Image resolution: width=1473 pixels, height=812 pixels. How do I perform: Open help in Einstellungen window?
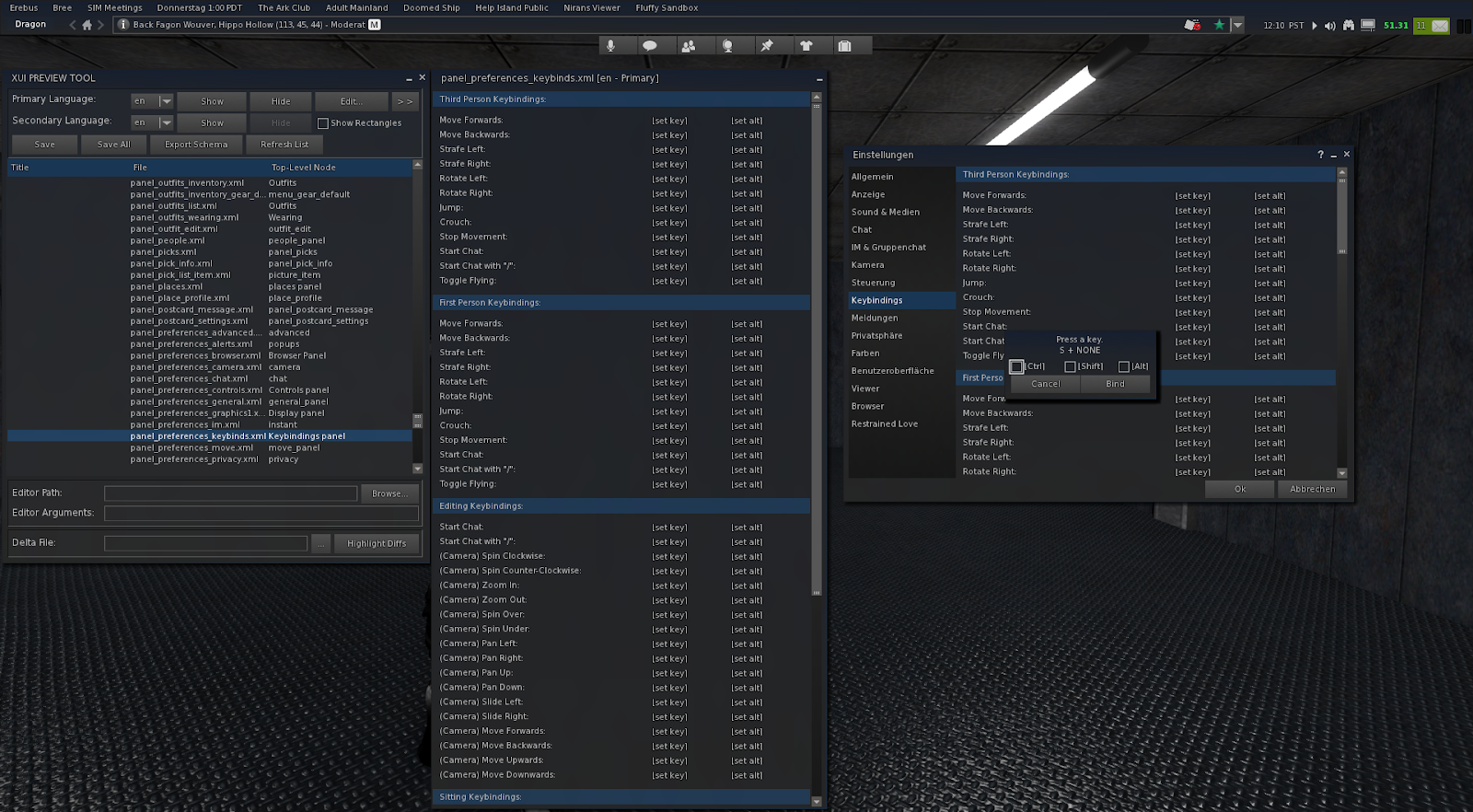coord(1320,155)
